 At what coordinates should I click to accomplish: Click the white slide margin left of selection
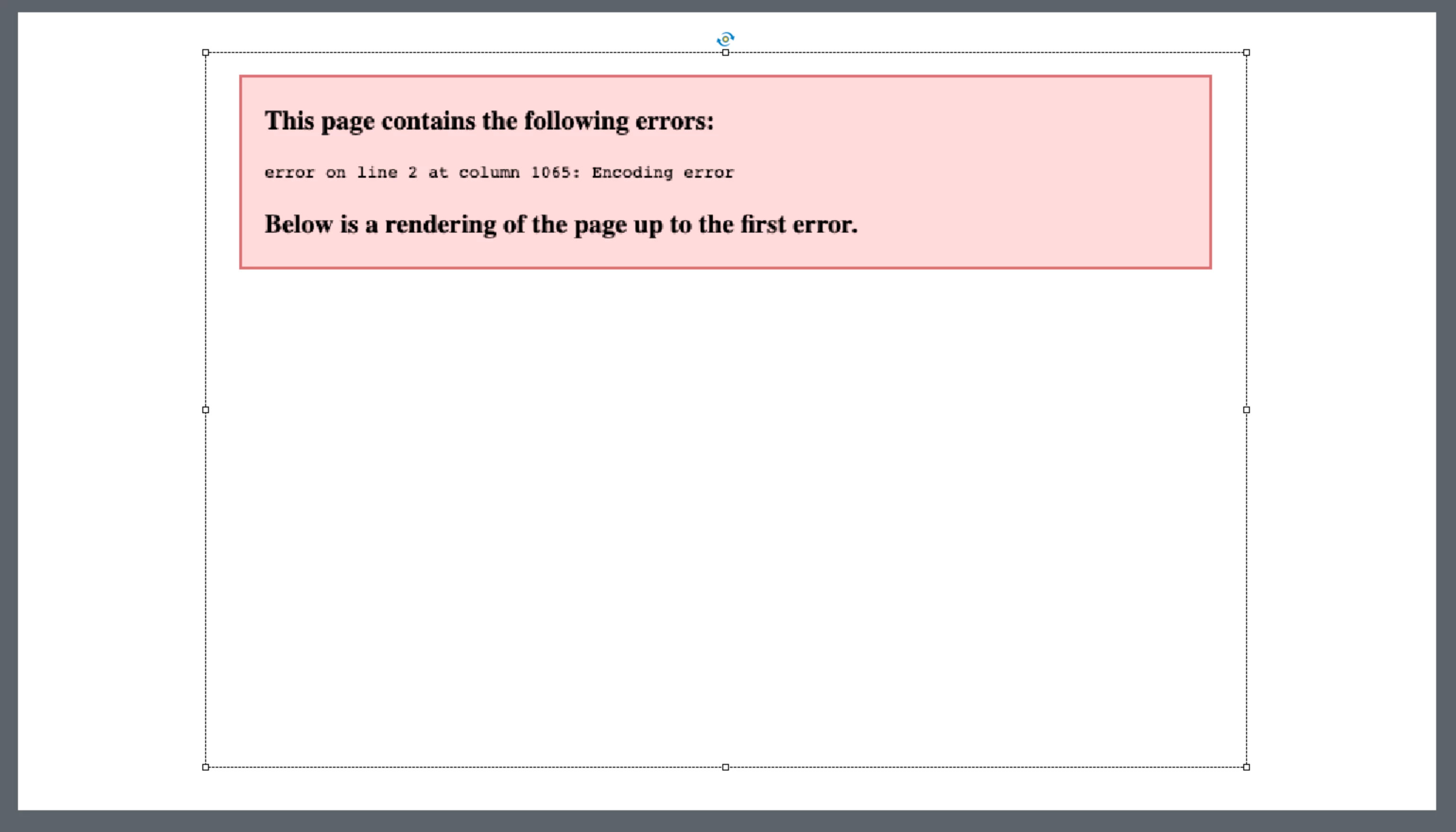tap(112, 410)
